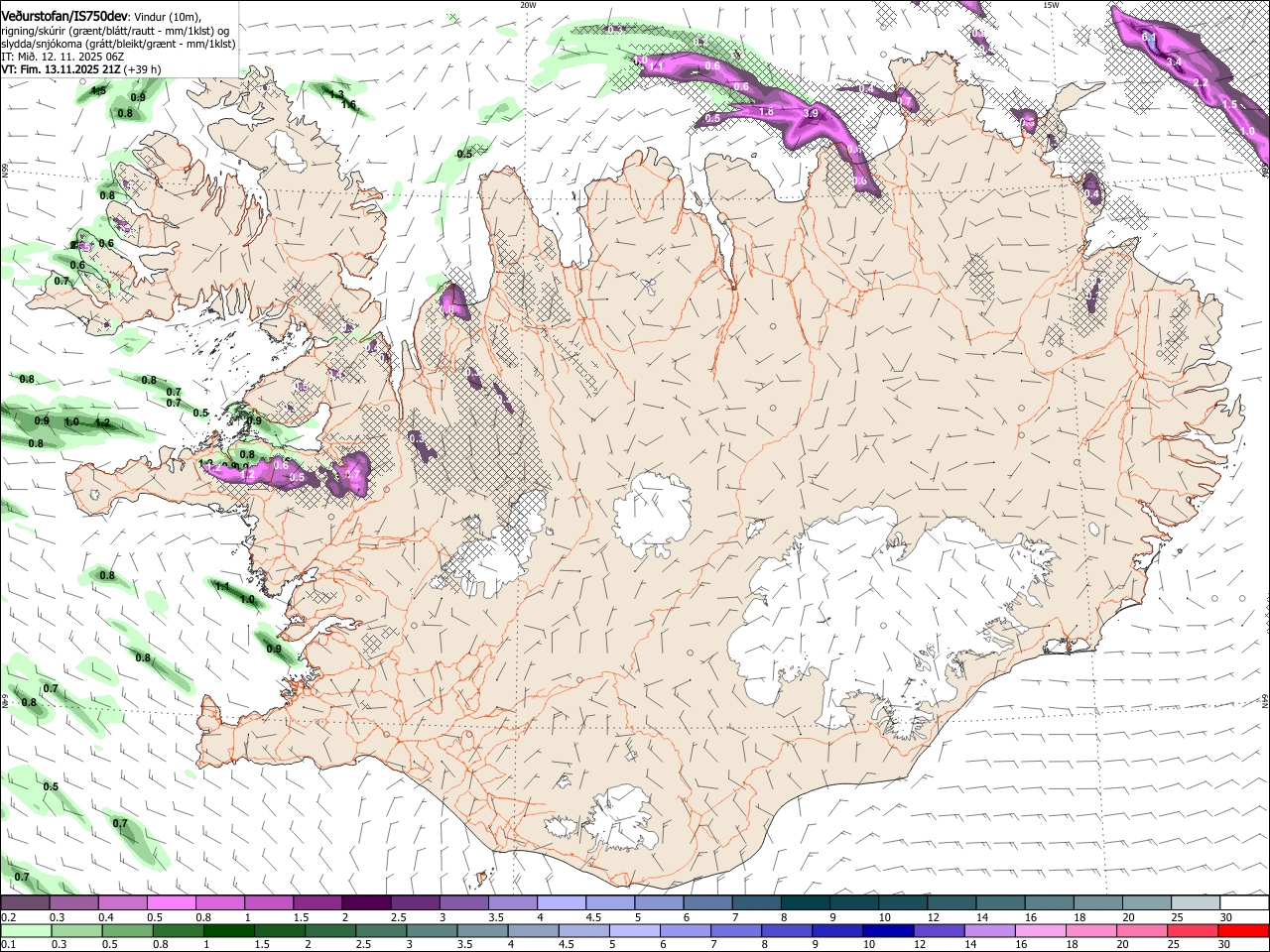
Task: Select the dark purple 2 swatch, top legend row
Action: [366, 902]
